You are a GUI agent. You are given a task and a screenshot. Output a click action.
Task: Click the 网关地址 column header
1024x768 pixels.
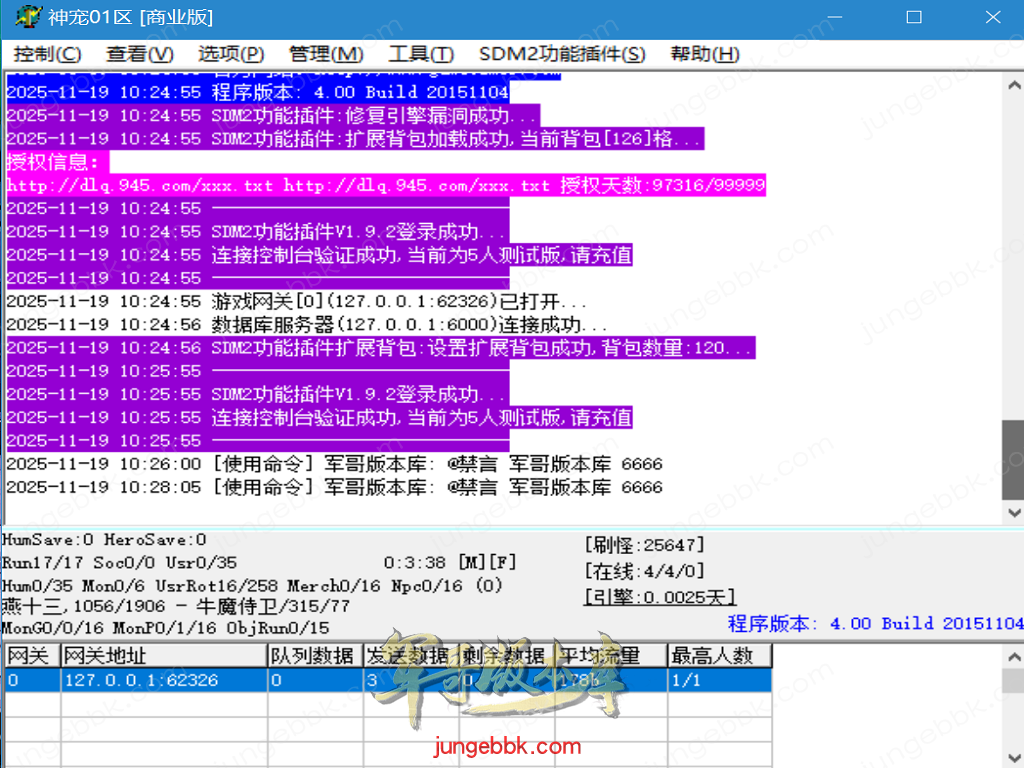click(163, 656)
